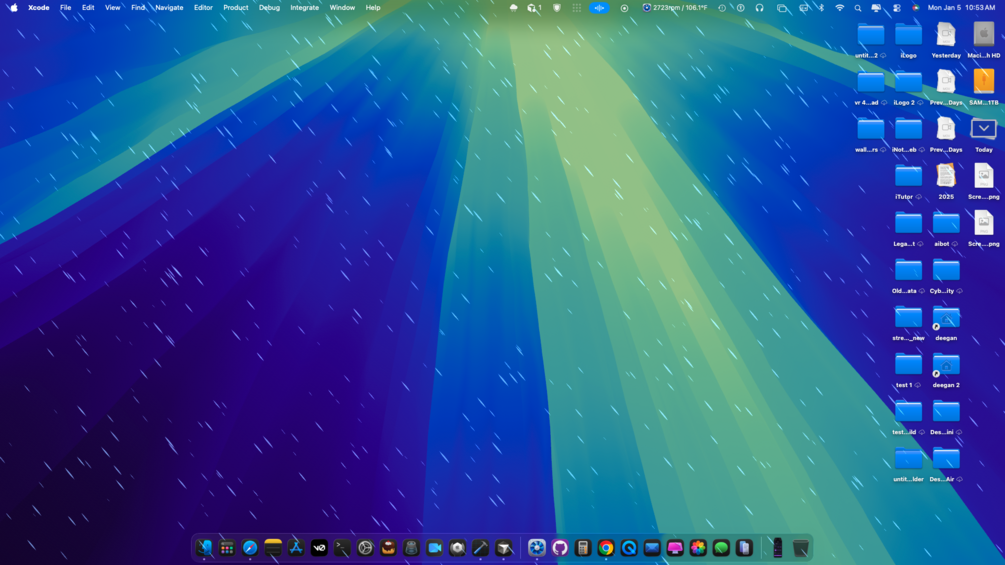1005x565 pixels.
Task: Click the fan speed 2723rpm / 106.1°F readout
Action: pyautogui.click(x=675, y=8)
